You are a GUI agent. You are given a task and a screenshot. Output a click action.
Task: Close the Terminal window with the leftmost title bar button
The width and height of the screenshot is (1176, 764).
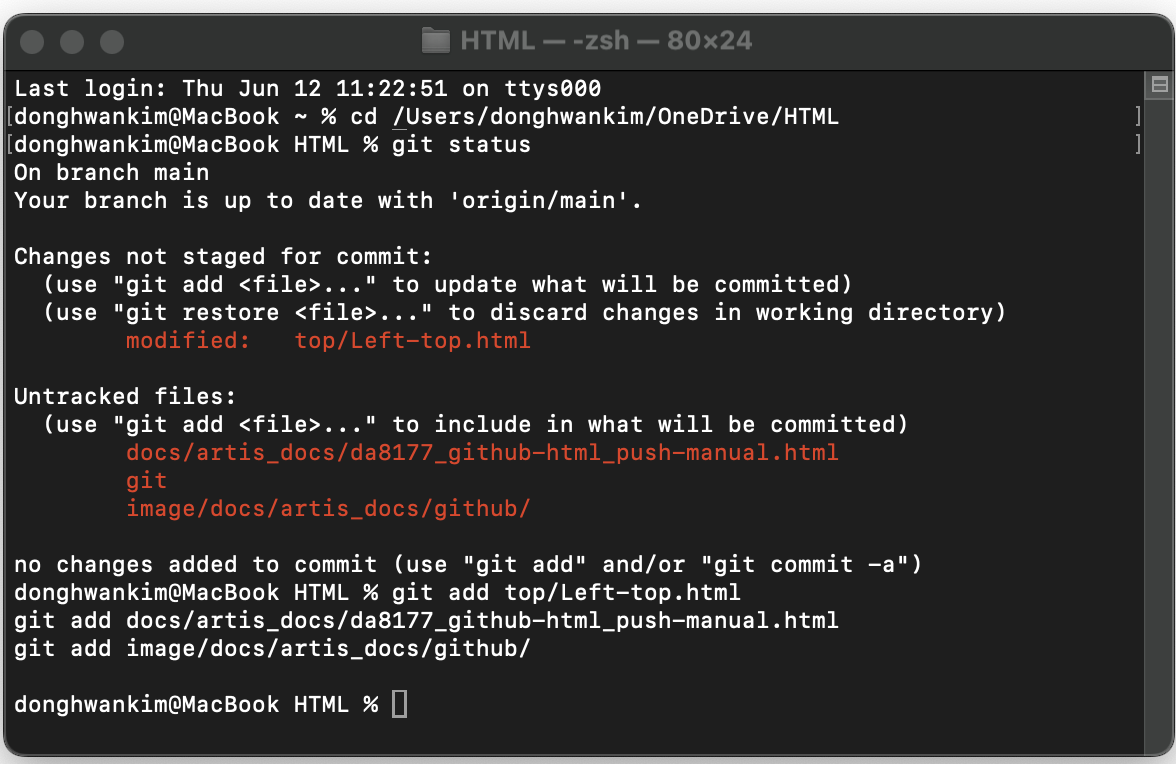(x=32, y=41)
